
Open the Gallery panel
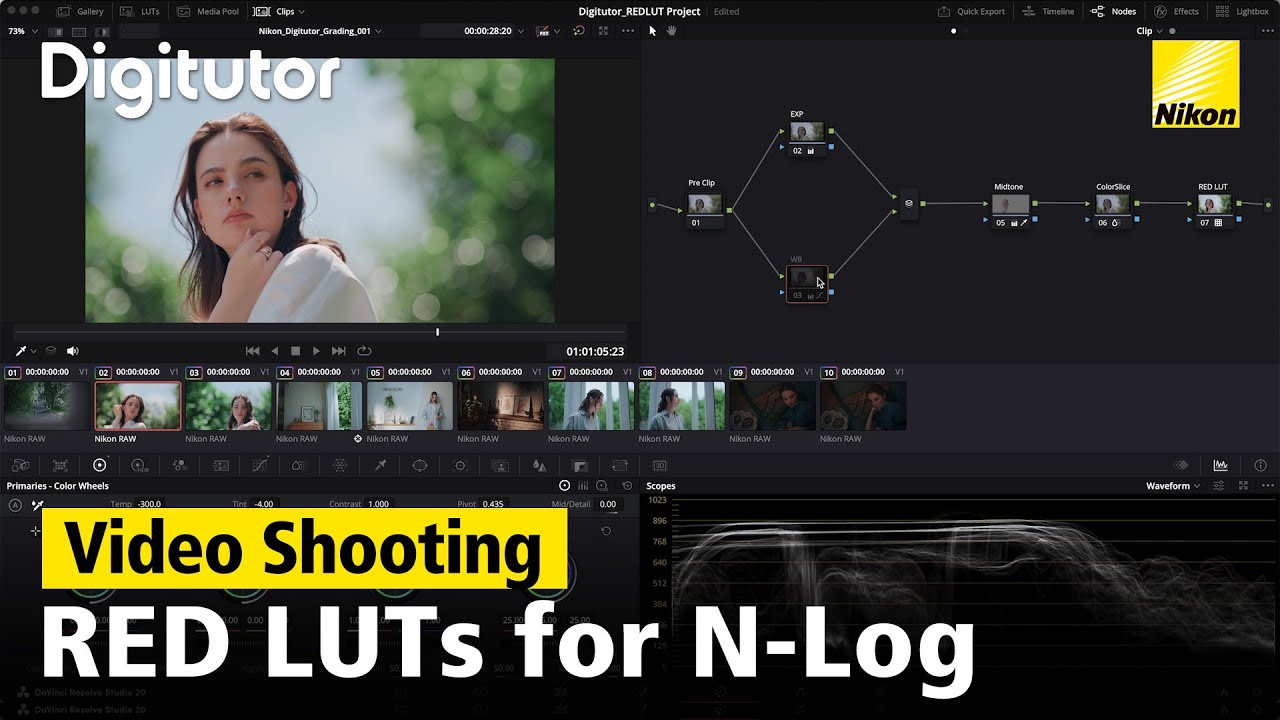(80, 12)
